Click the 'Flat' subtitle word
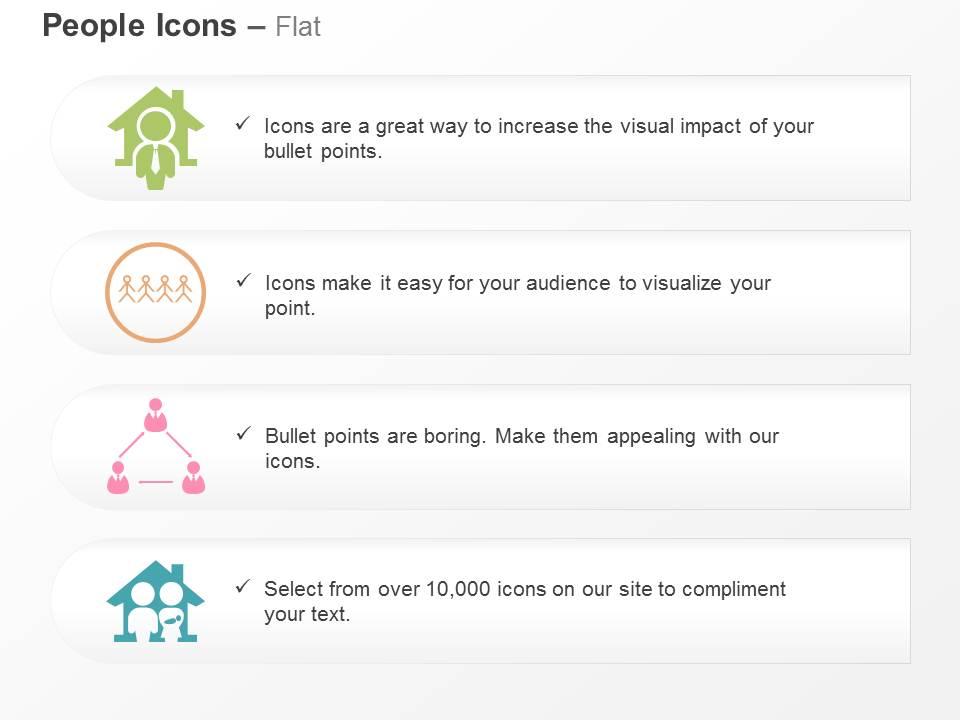The width and height of the screenshot is (960, 720). [x=298, y=27]
